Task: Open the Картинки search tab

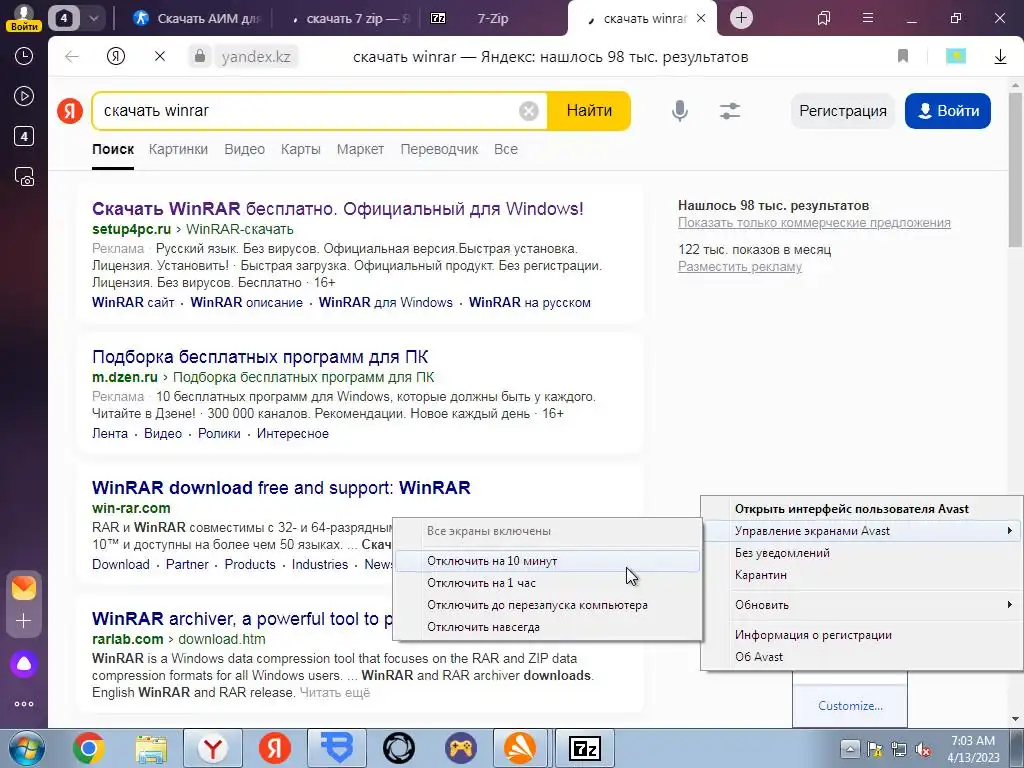Action: tap(178, 150)
